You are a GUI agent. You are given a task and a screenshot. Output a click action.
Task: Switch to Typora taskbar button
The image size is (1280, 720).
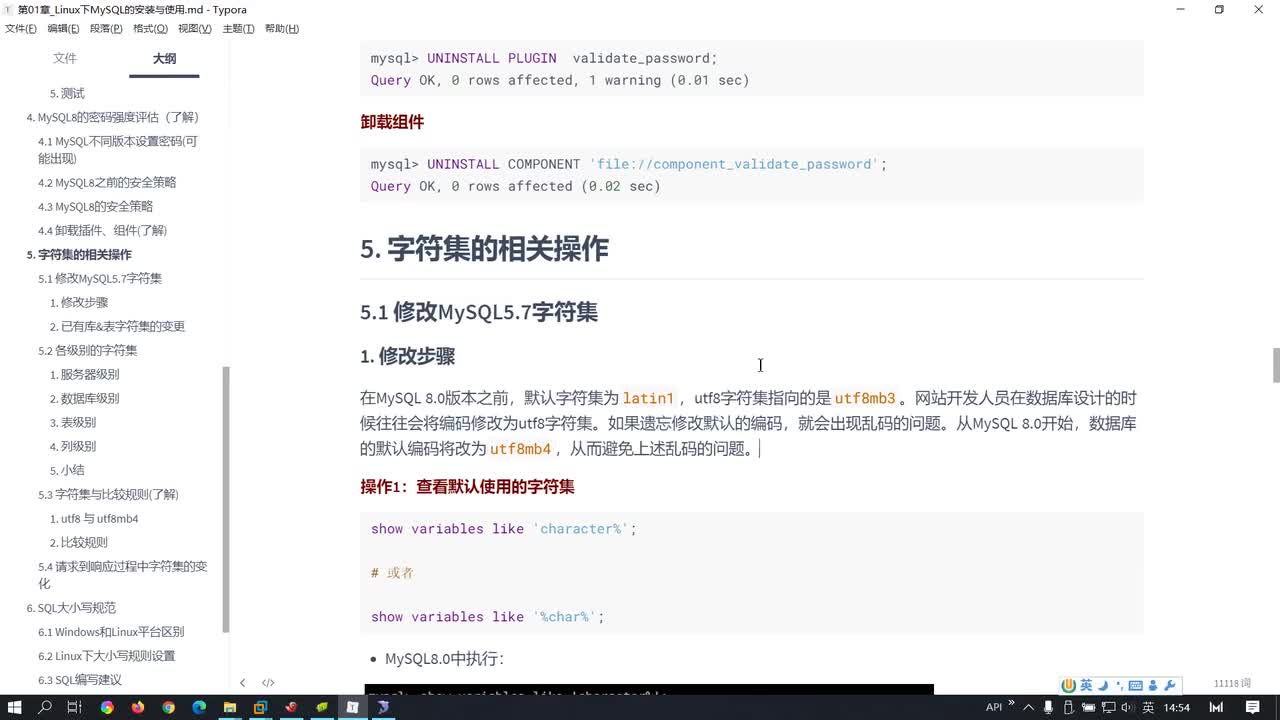352,707
